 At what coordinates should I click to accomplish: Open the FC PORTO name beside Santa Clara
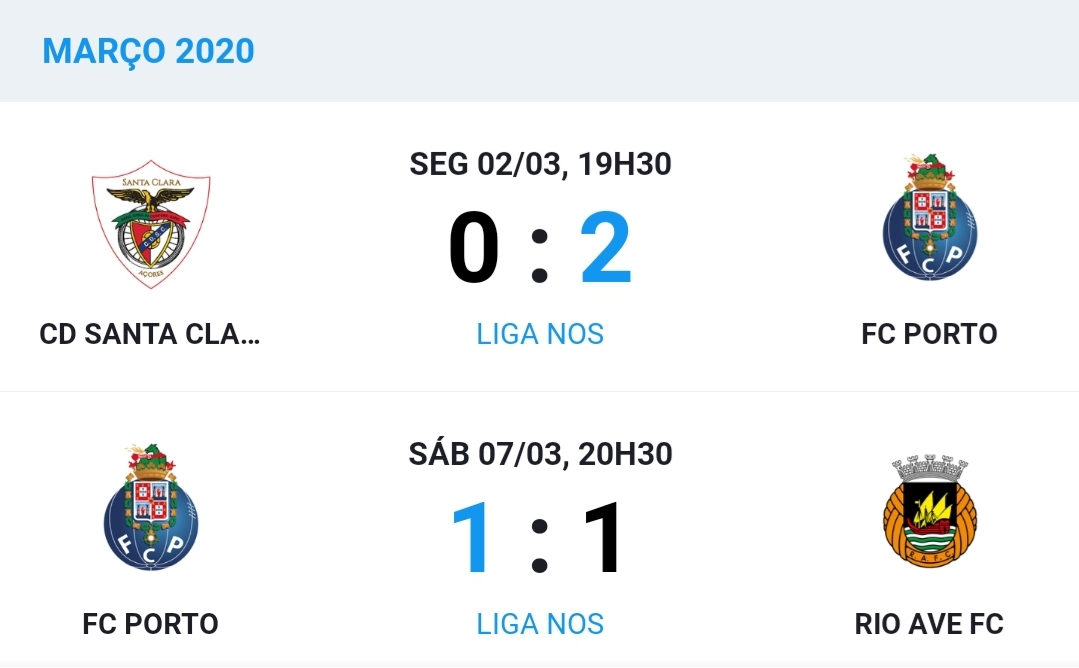[929, 334]
